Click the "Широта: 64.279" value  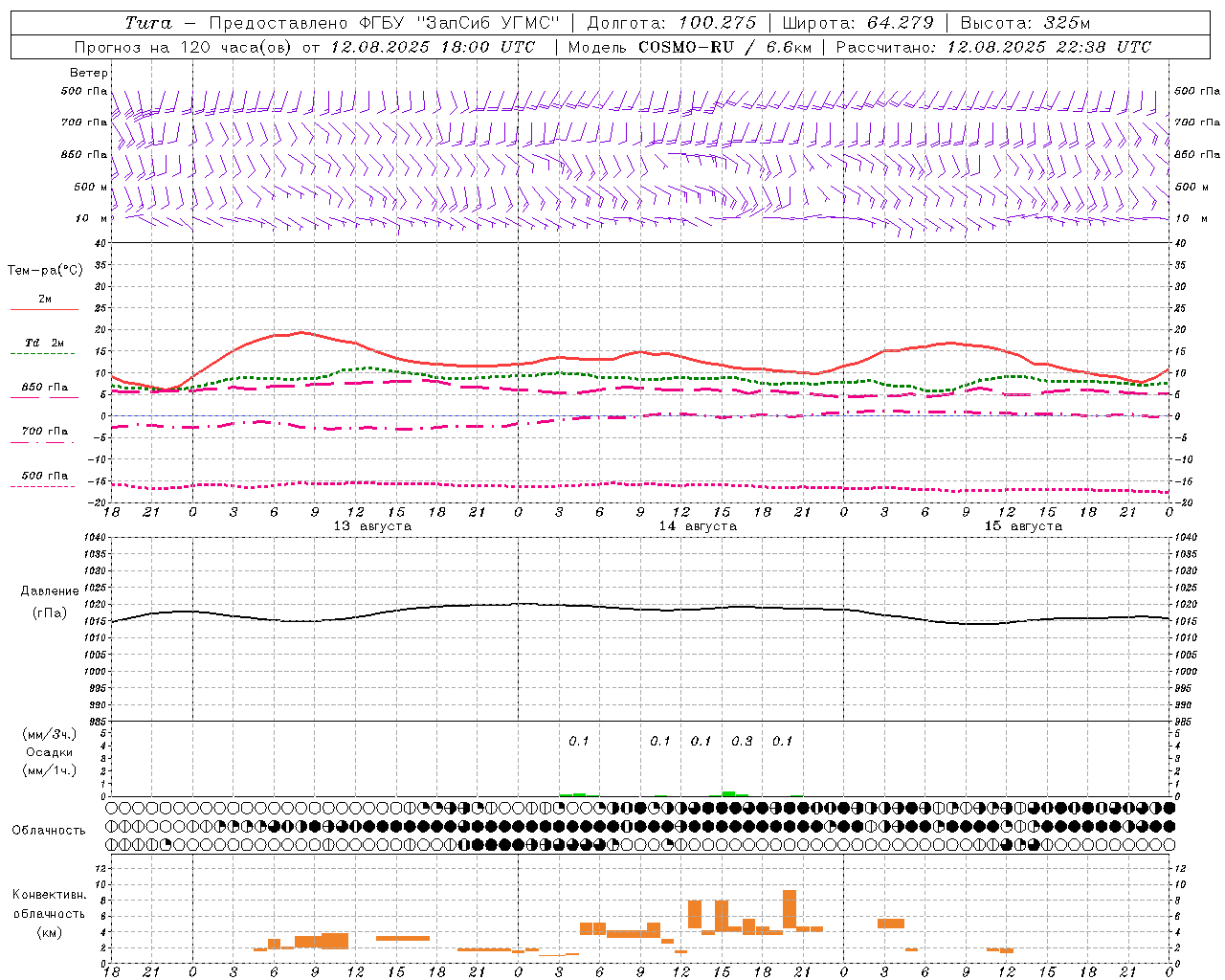(x=857, y=23)
